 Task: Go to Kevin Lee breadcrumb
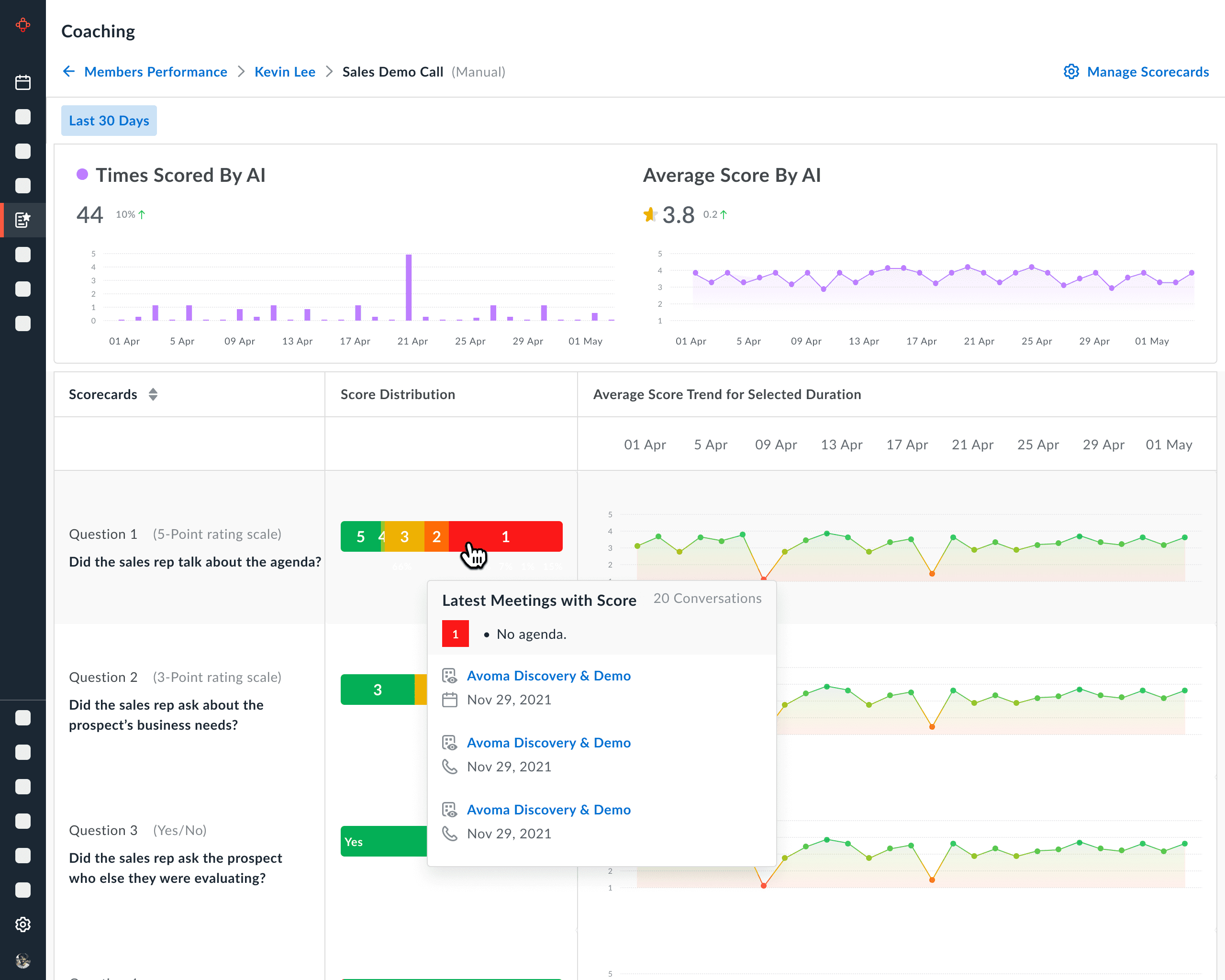pyautogui.click(x=285, y=72)
